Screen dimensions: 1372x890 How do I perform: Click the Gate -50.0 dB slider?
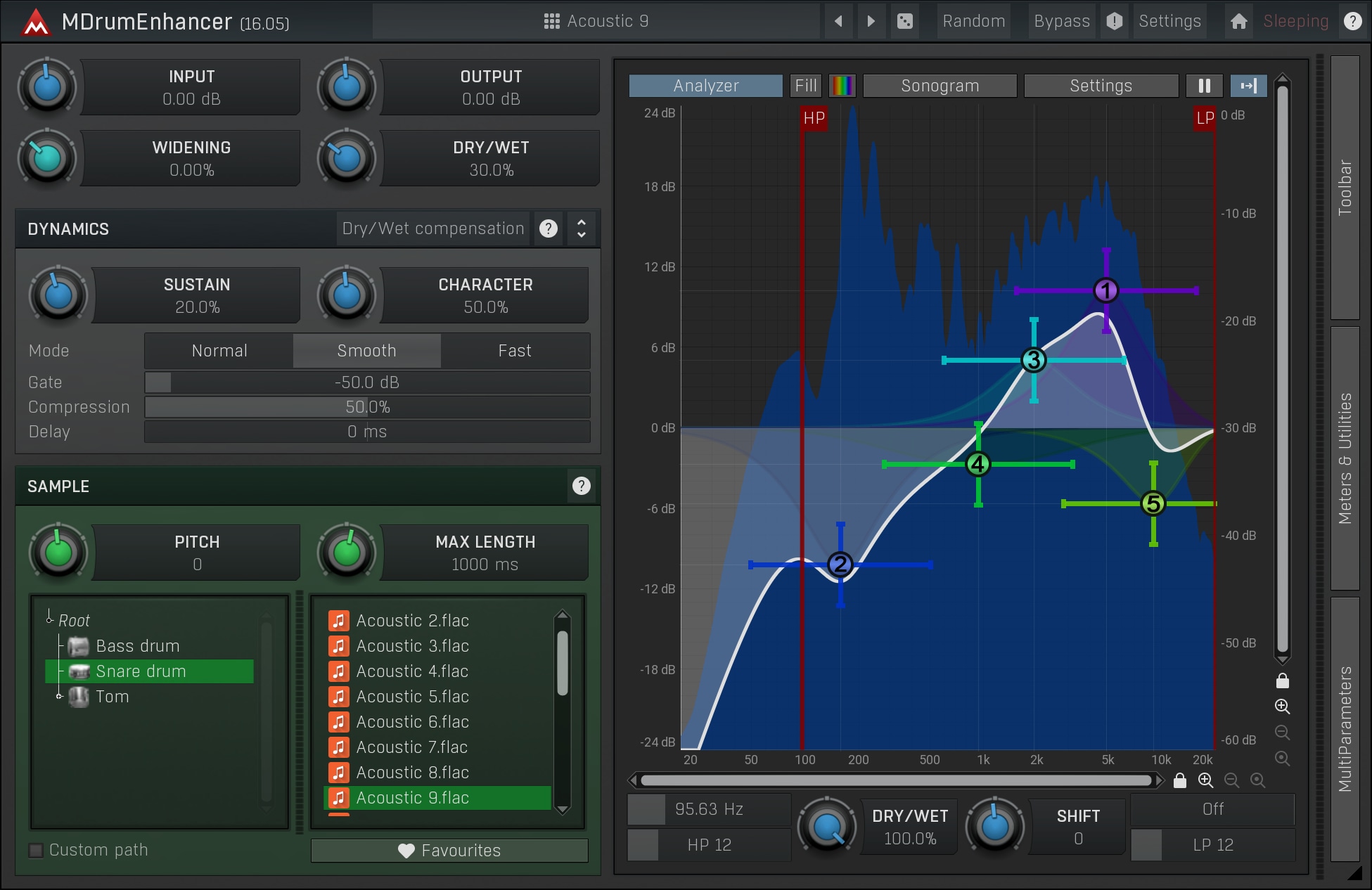(367, 382)
